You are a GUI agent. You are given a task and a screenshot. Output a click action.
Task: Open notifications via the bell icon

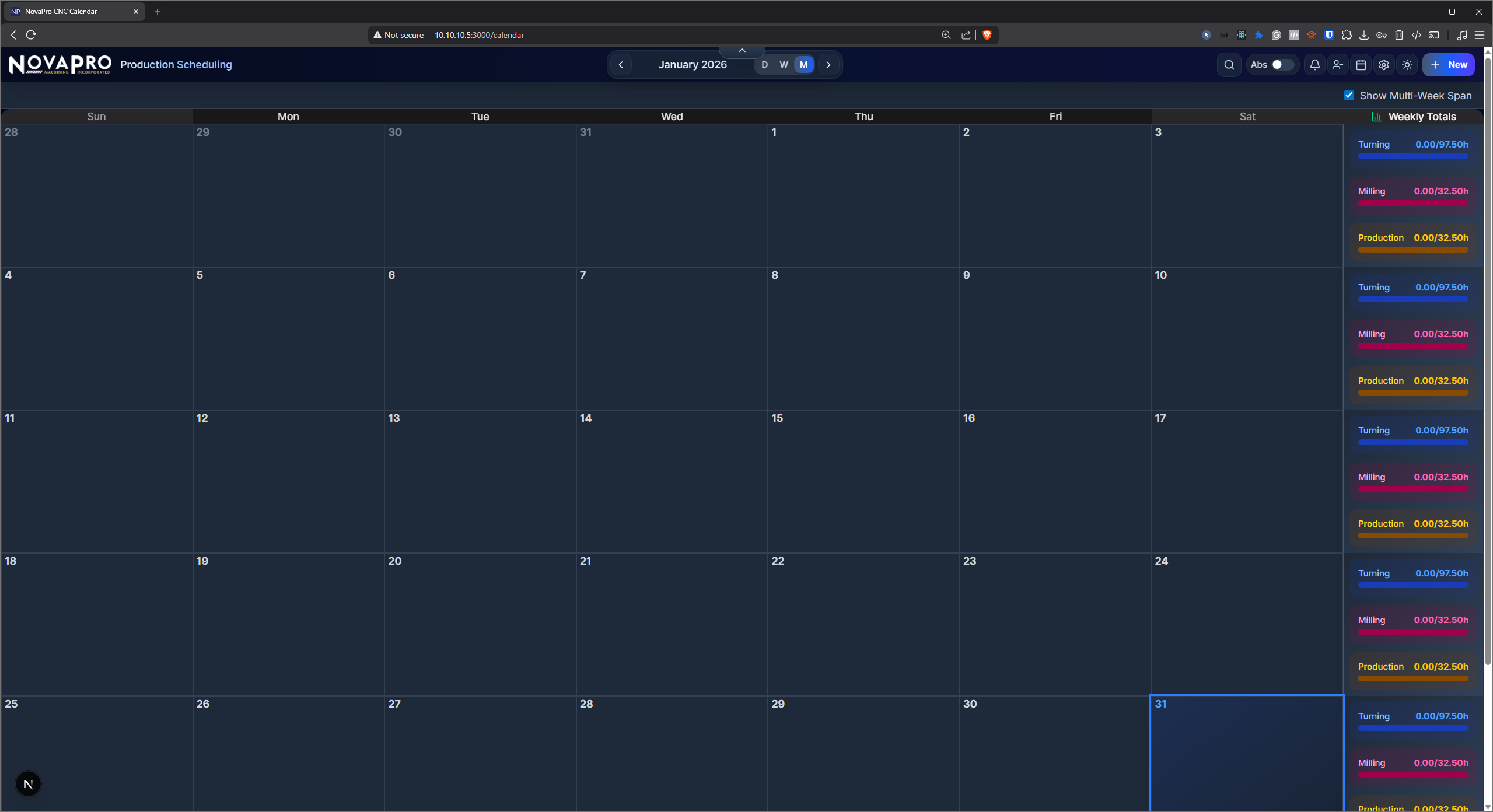[1314, 64]
